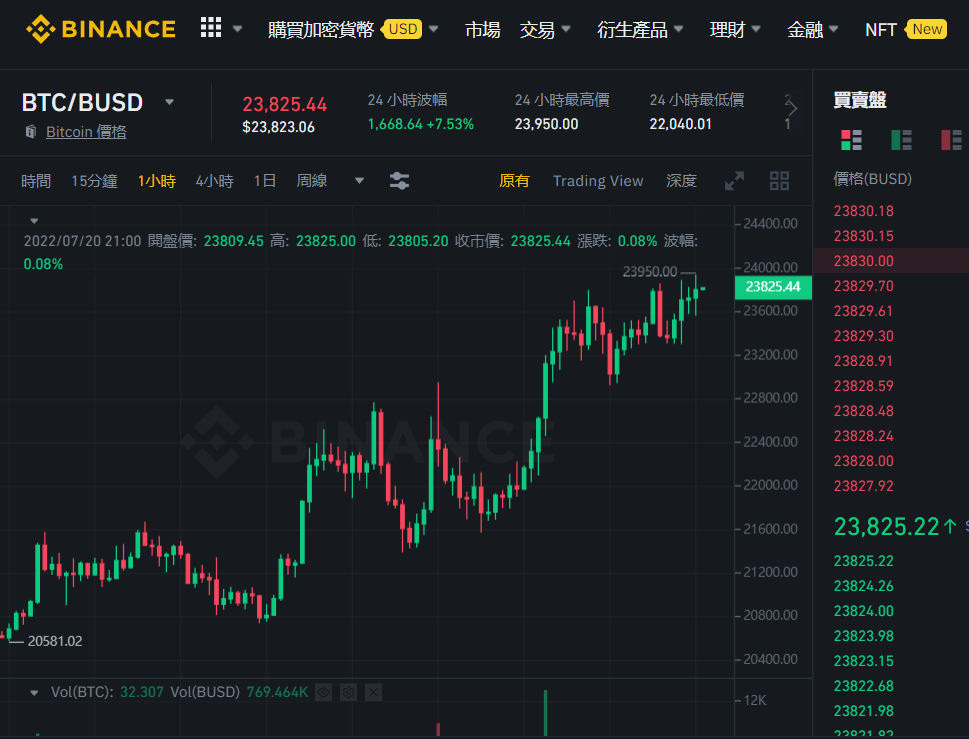The height and width of the screenshot is (739, 969).
Task: Show combined order book view
Action: 852,140
